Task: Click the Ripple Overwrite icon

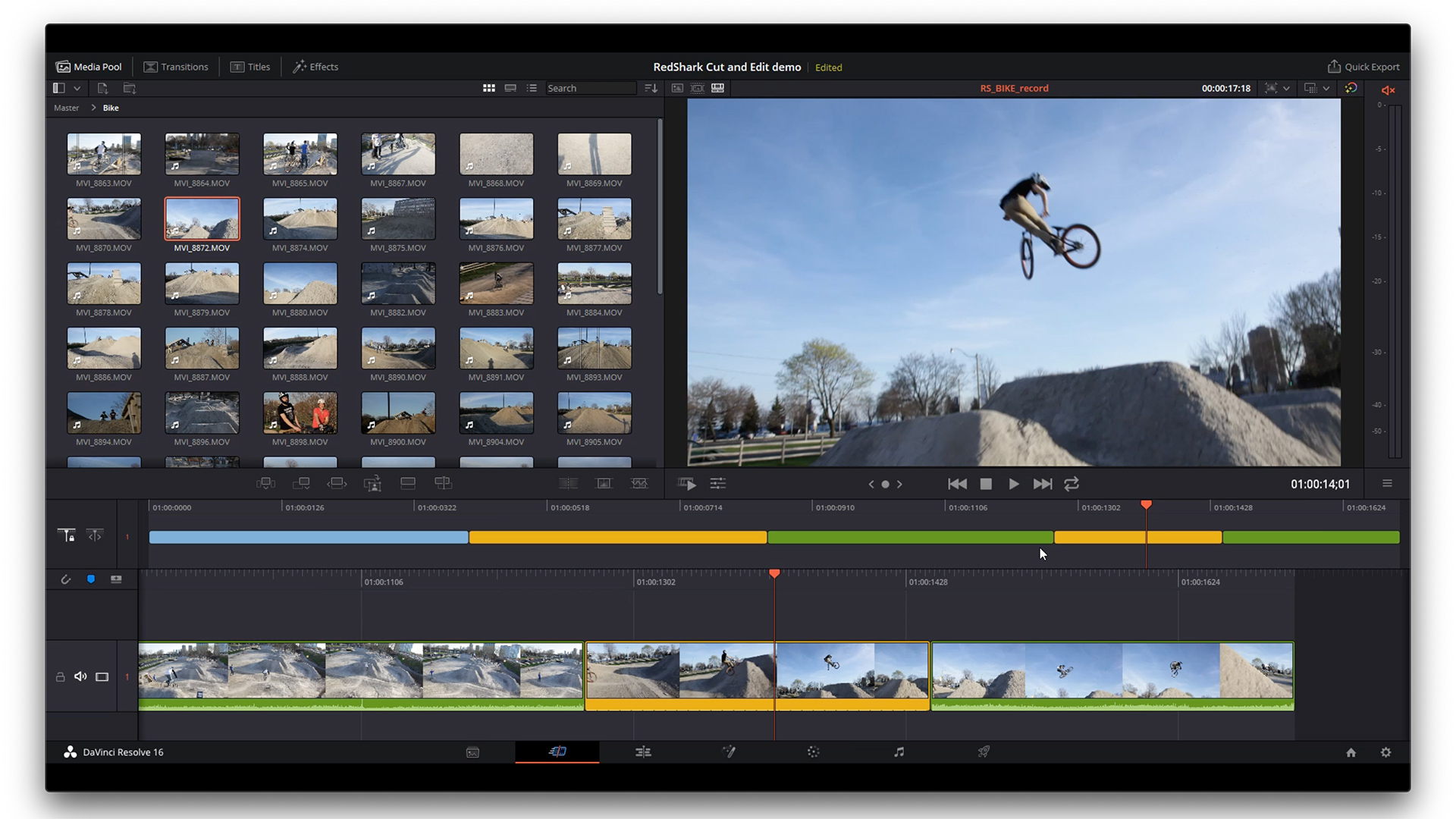Action: (x=337, y=483)
